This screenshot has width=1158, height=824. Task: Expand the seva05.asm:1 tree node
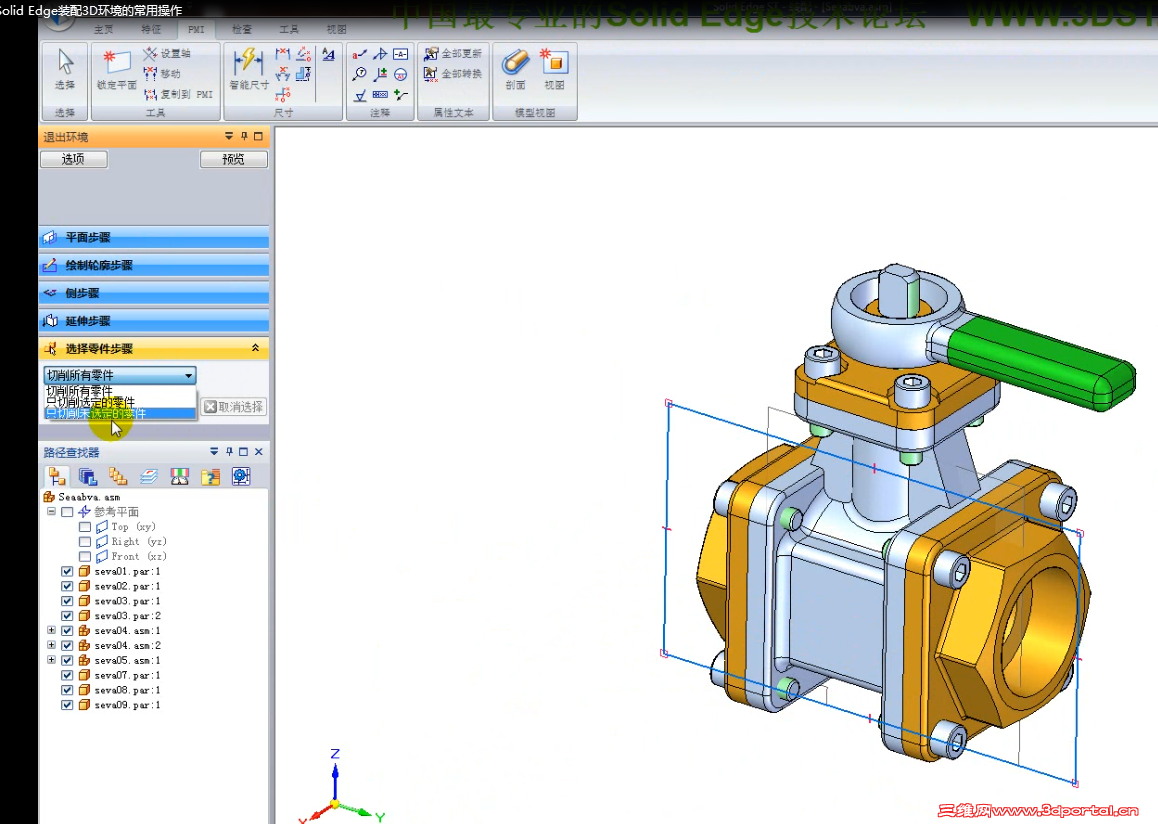pyautogui.click(x=52, y=660)
